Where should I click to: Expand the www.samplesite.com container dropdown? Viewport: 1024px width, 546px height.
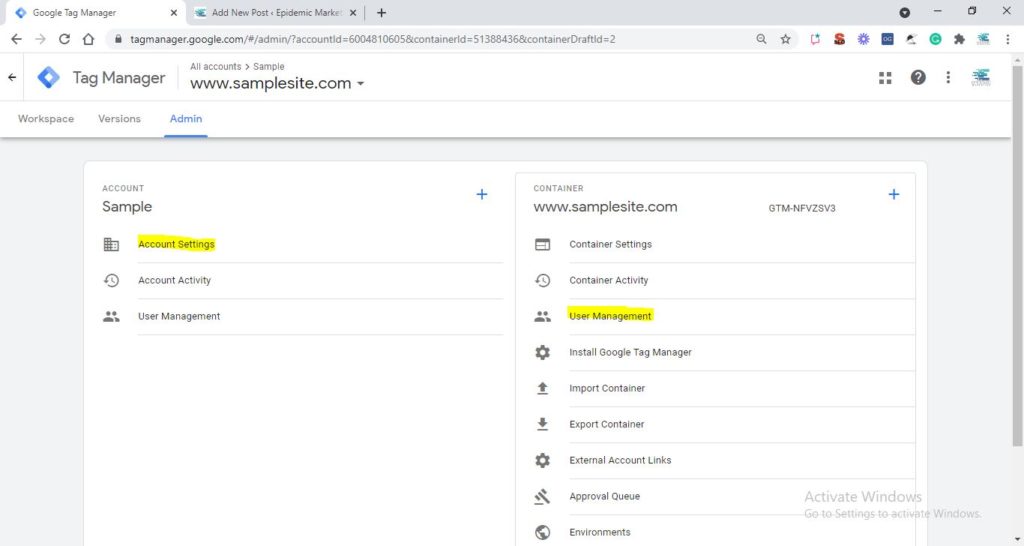[360, 84]
